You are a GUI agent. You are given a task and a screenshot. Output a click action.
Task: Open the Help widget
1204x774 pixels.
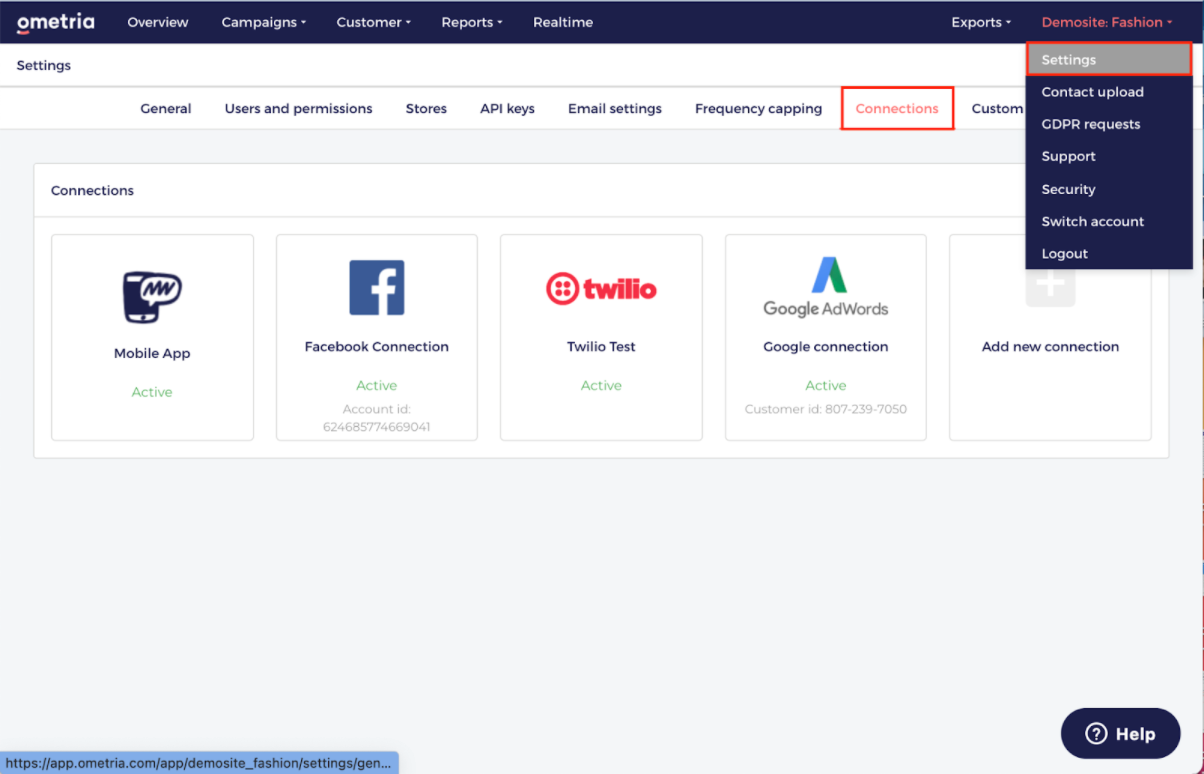1120,733
